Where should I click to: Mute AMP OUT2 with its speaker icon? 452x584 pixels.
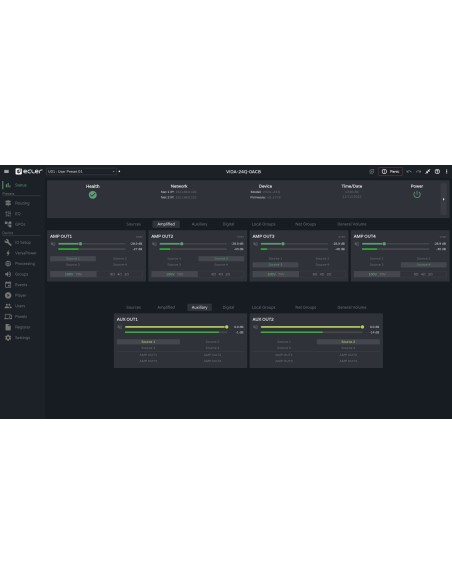click(155, 244)
